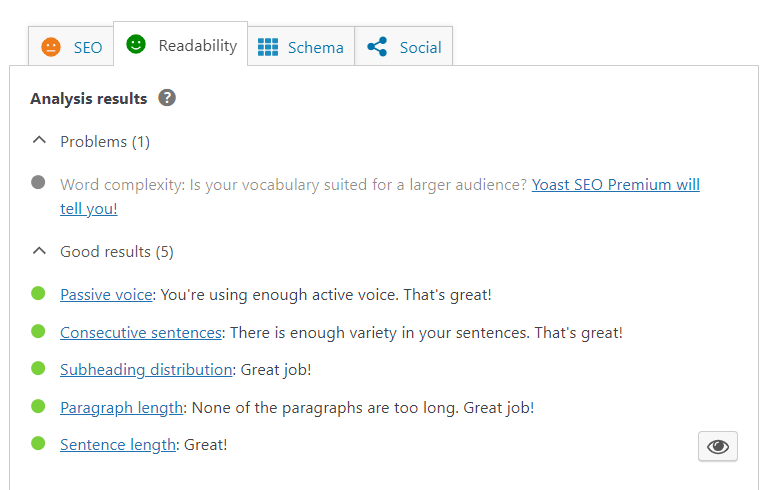Collapse the Problems (1) section chevron

(39, 141)
